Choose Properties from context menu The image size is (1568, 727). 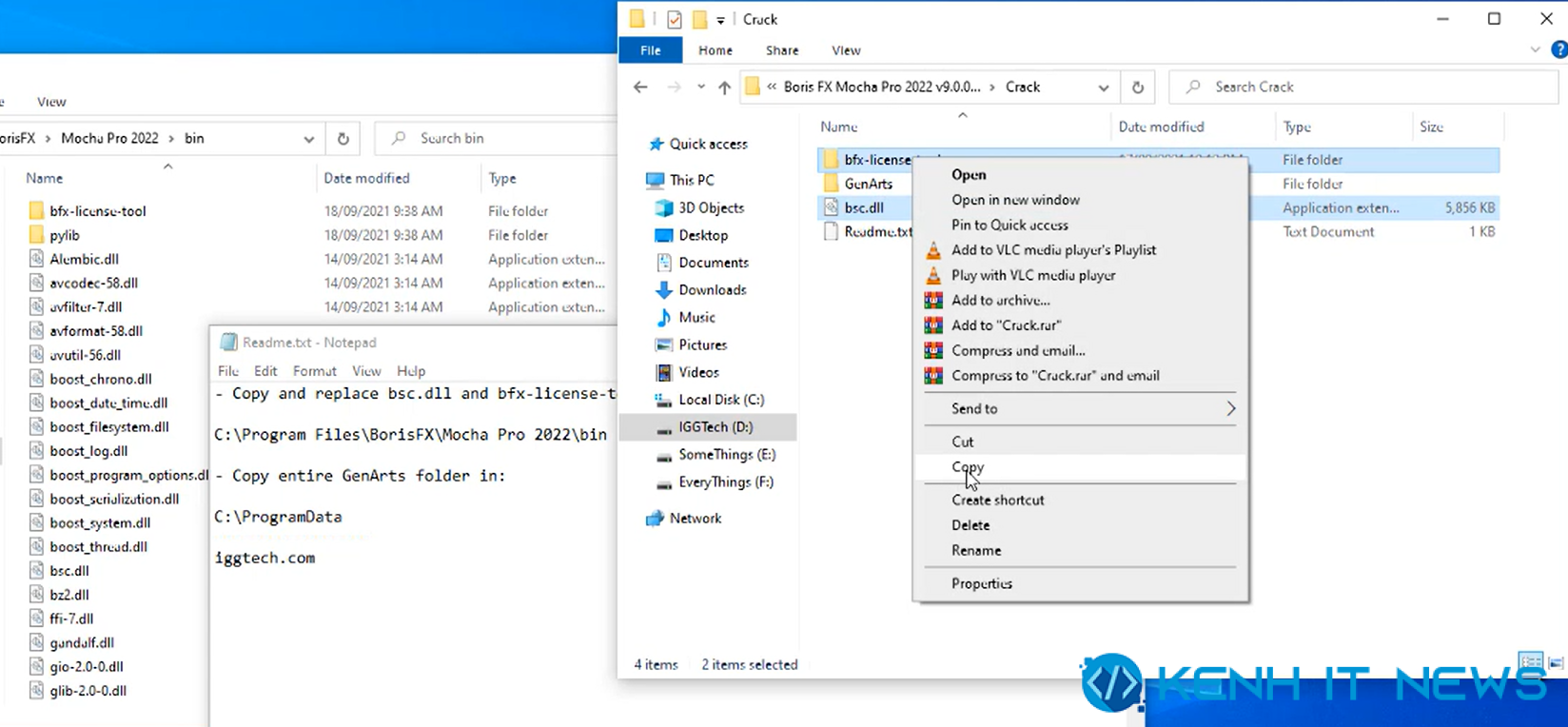click(1081, 583)
